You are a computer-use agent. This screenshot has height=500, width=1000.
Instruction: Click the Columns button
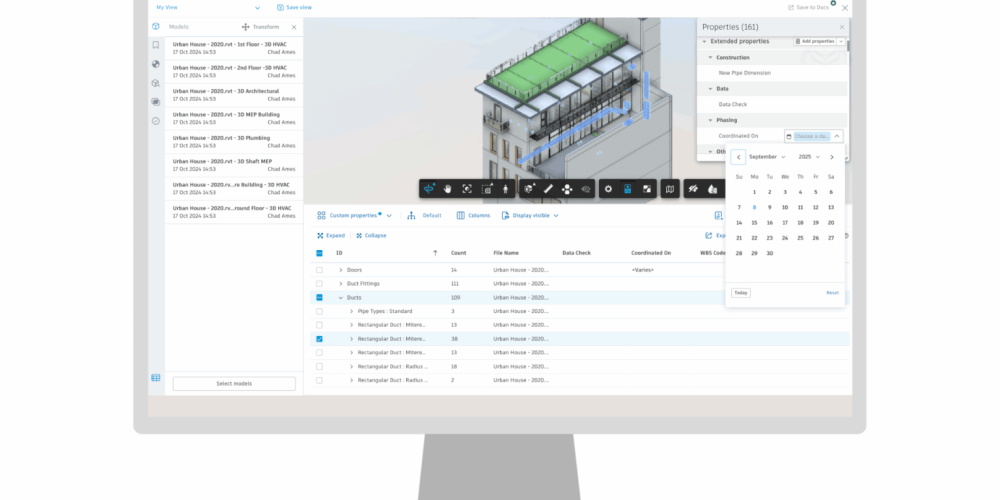[473, 216]
